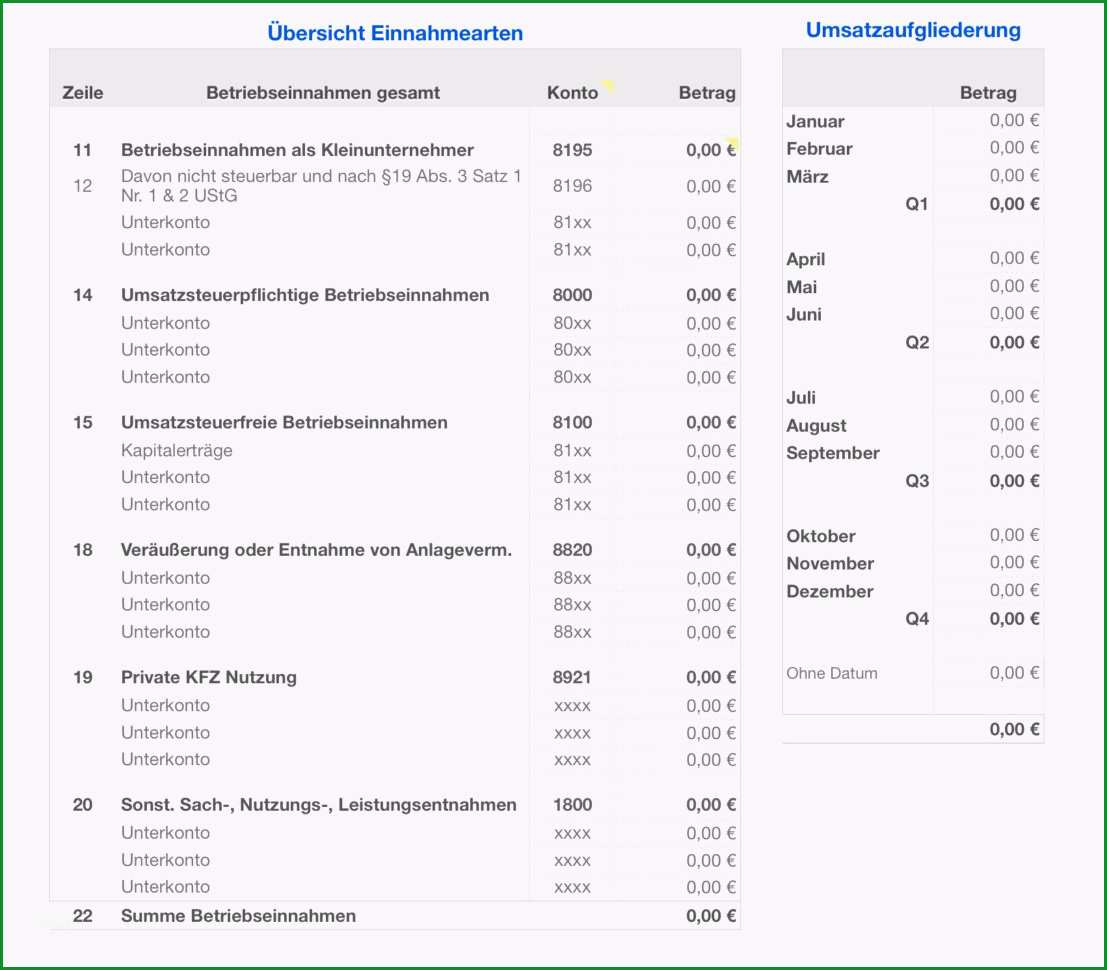Viewport: 1107px width, 970px height.
Task: Click the Q4 subtotal amount
Action: pyautogui.click(x=1014, y=619)
